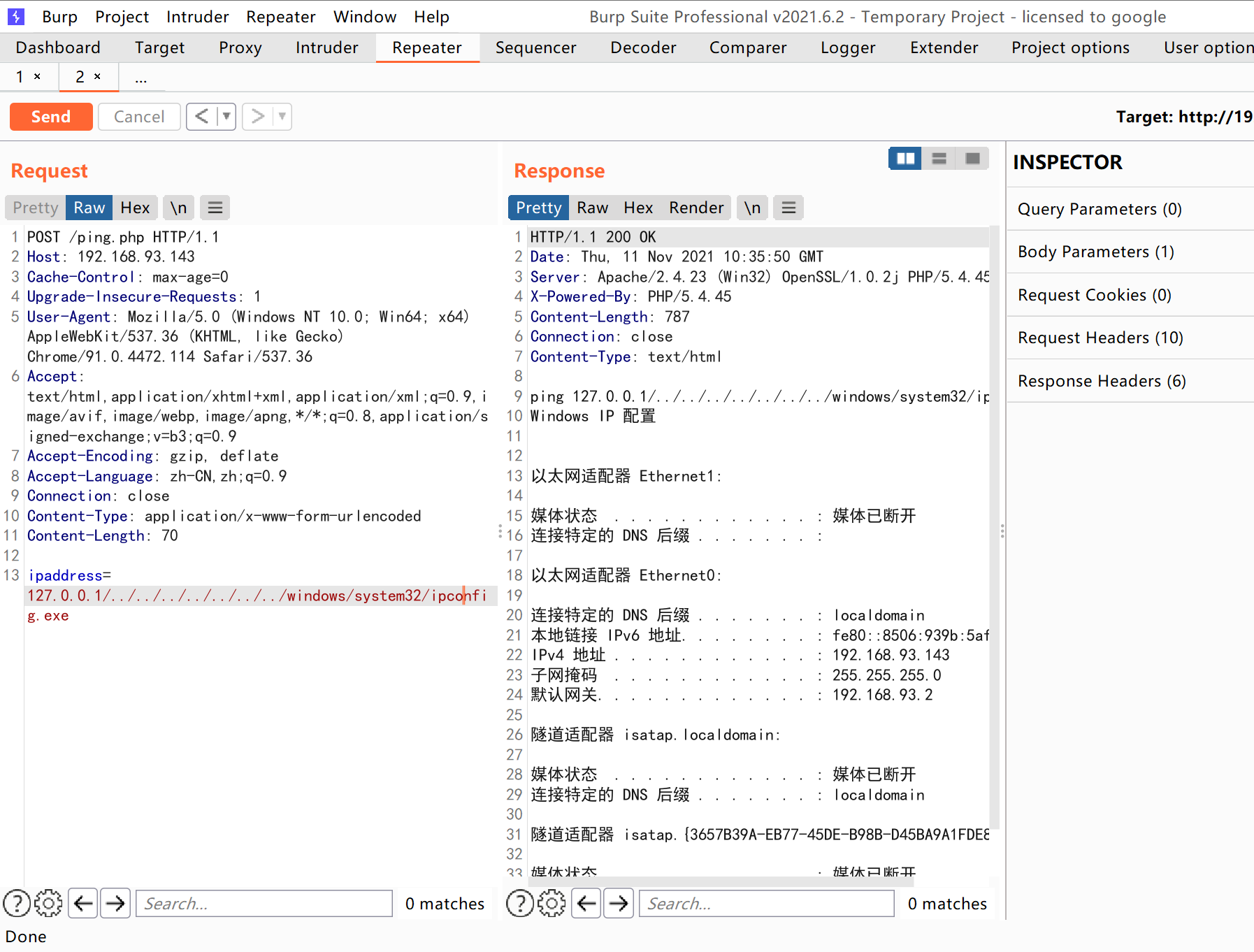The image size is (1254, 952).
Task: Switch to the Comparer tab
Action: (748, 48)
